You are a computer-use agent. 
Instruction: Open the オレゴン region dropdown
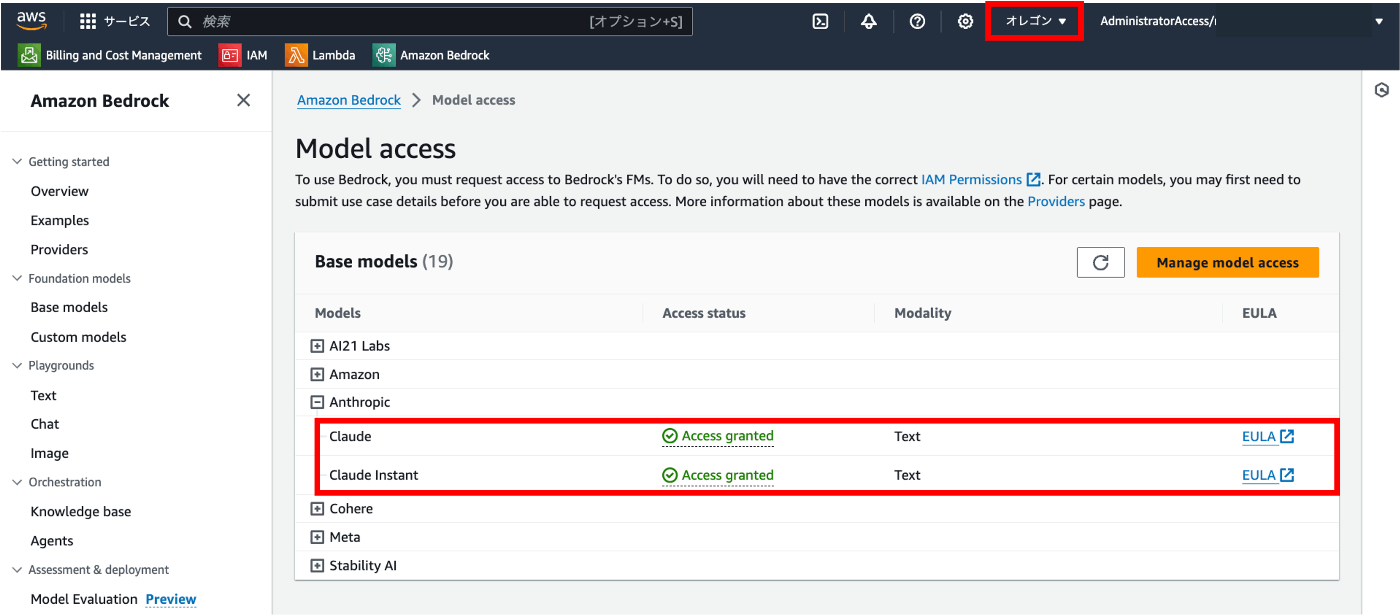[x=1036, y=21]
